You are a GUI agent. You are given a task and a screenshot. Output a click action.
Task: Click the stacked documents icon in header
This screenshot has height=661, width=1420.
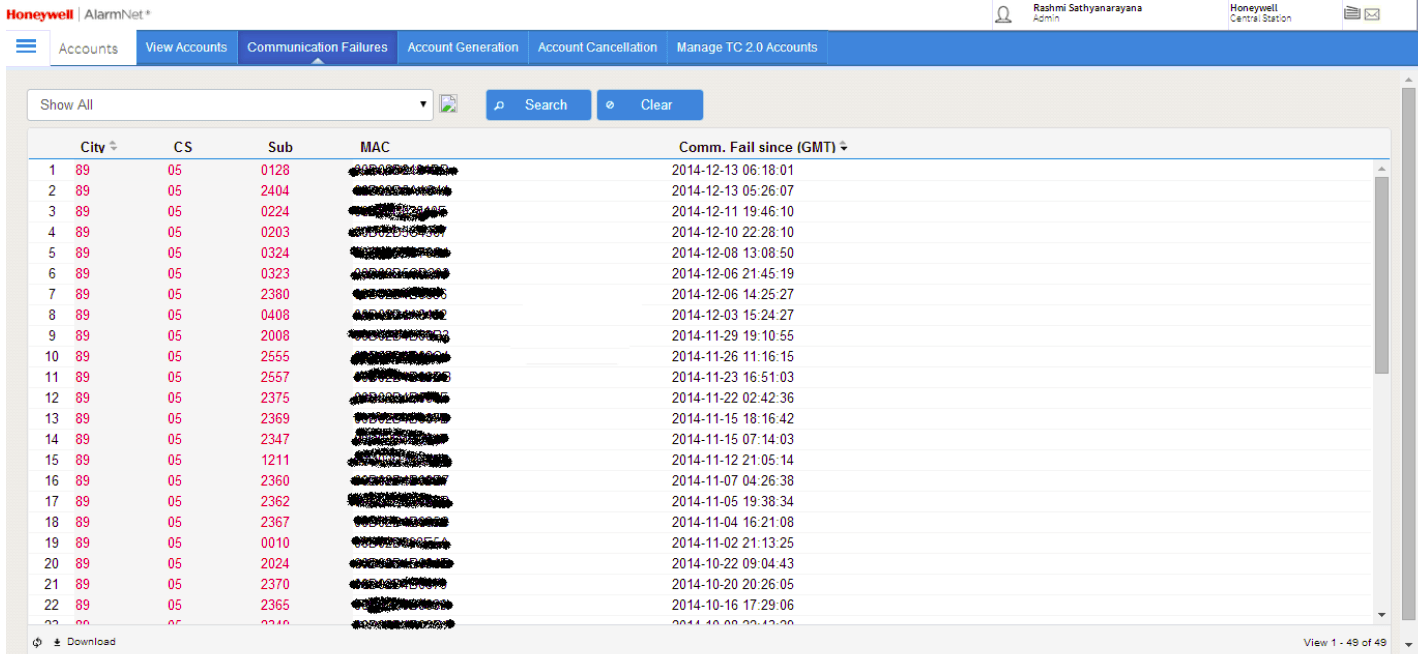[1352, 13]
